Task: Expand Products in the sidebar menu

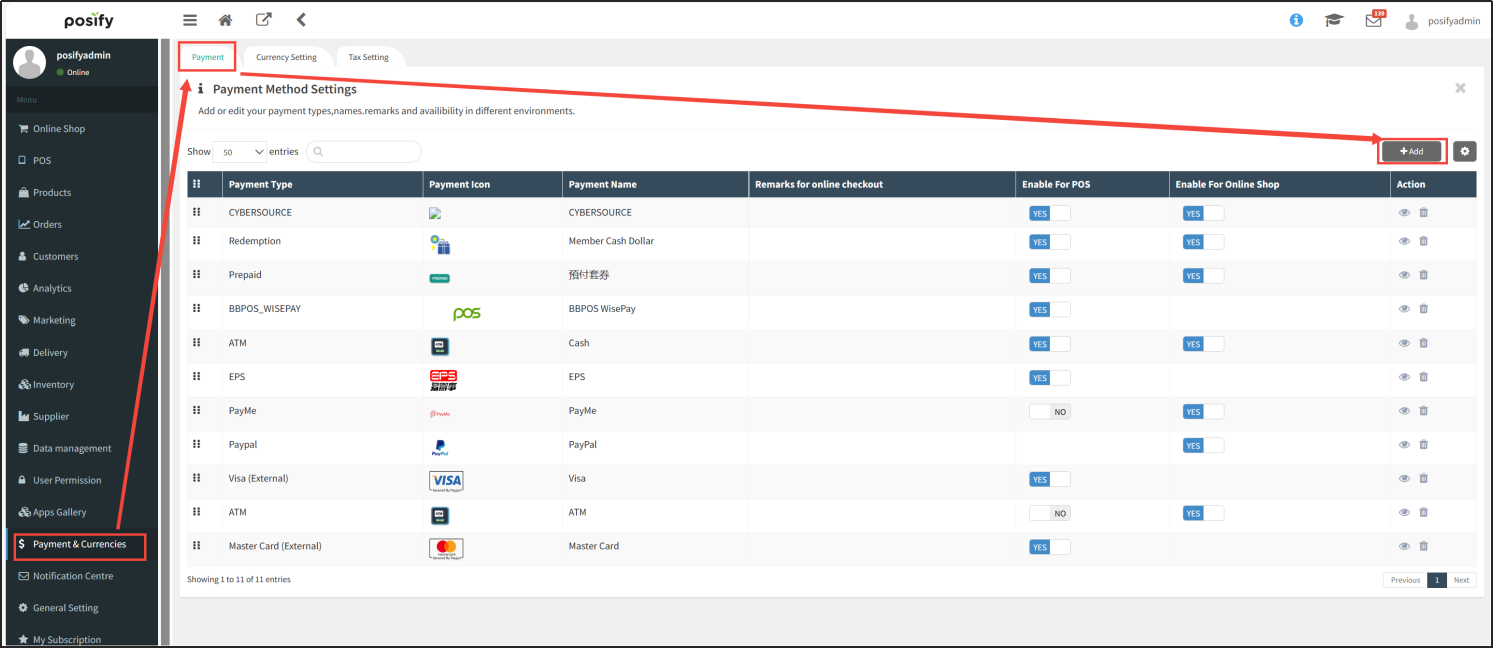Action: (52, 193)
